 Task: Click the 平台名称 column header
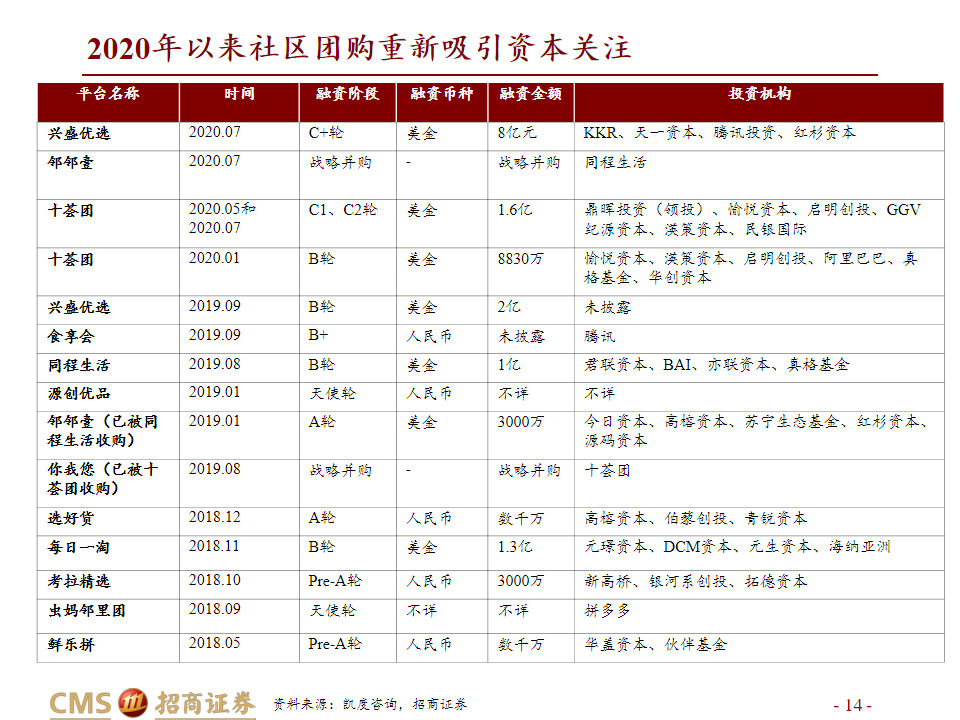(x=108, y=94)
